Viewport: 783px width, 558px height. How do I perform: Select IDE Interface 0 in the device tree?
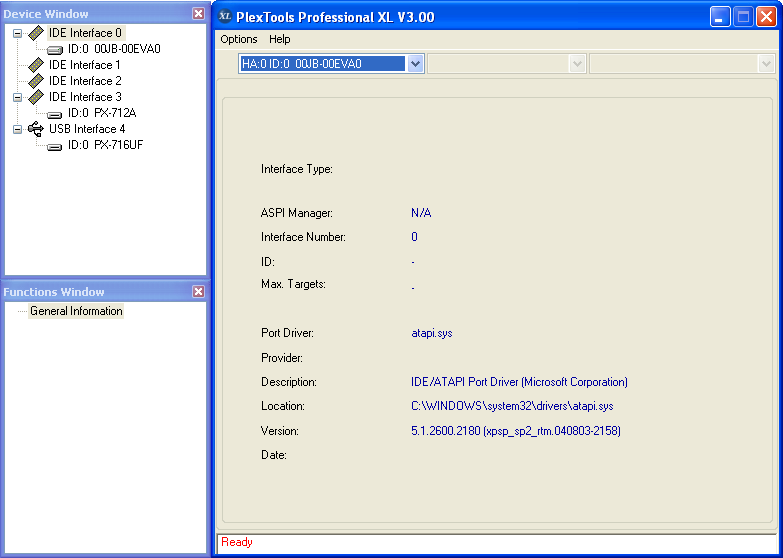pyautogui.click(x=85, y=33)
